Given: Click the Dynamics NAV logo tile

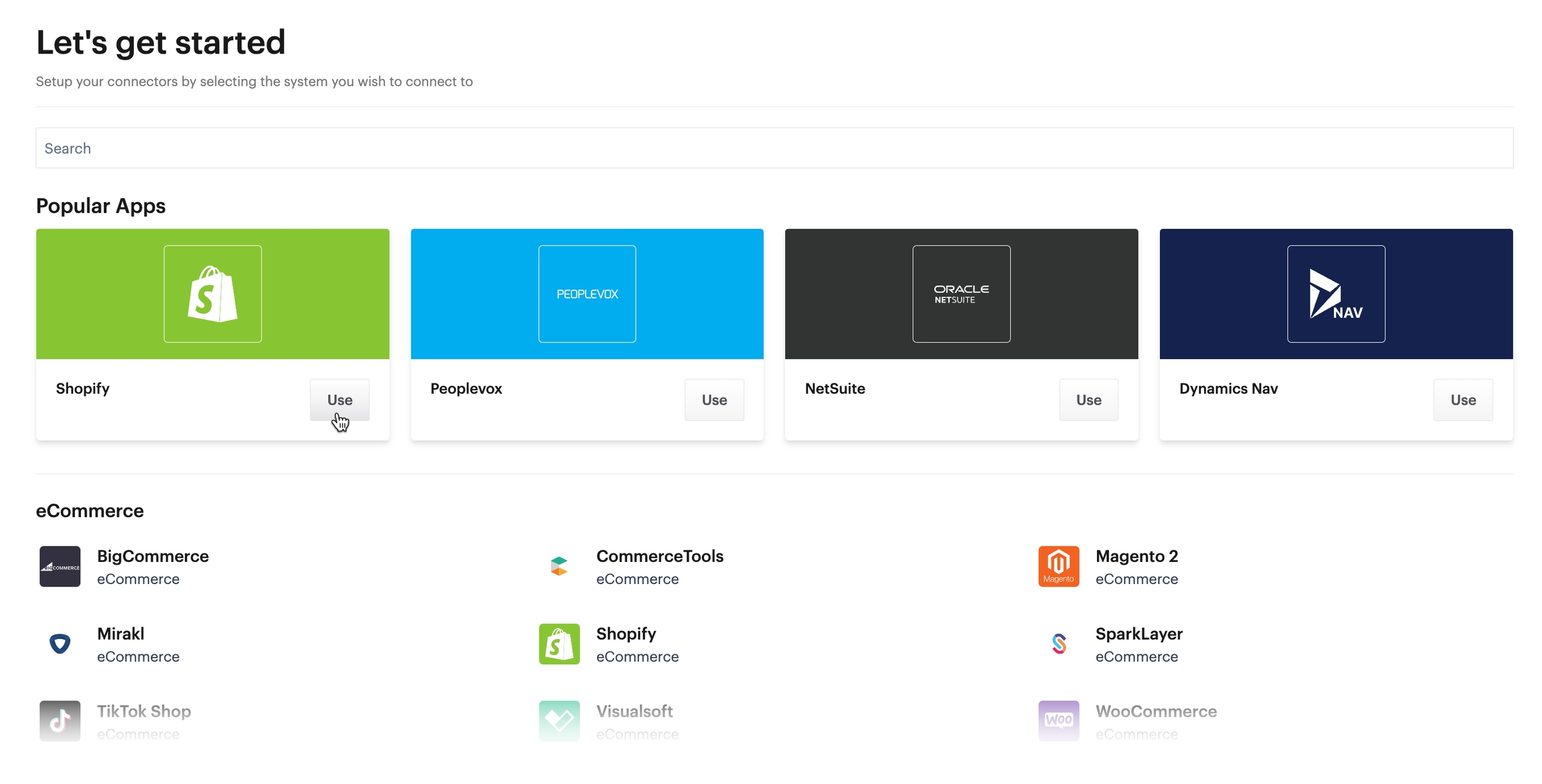Looking at the screenshot, I should tap(1336, 294).
